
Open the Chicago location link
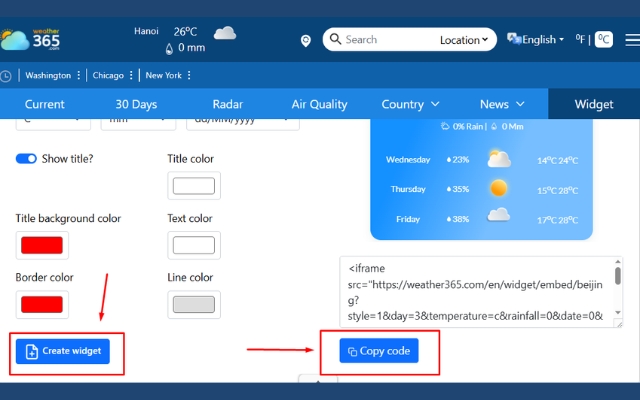[108, 75]
